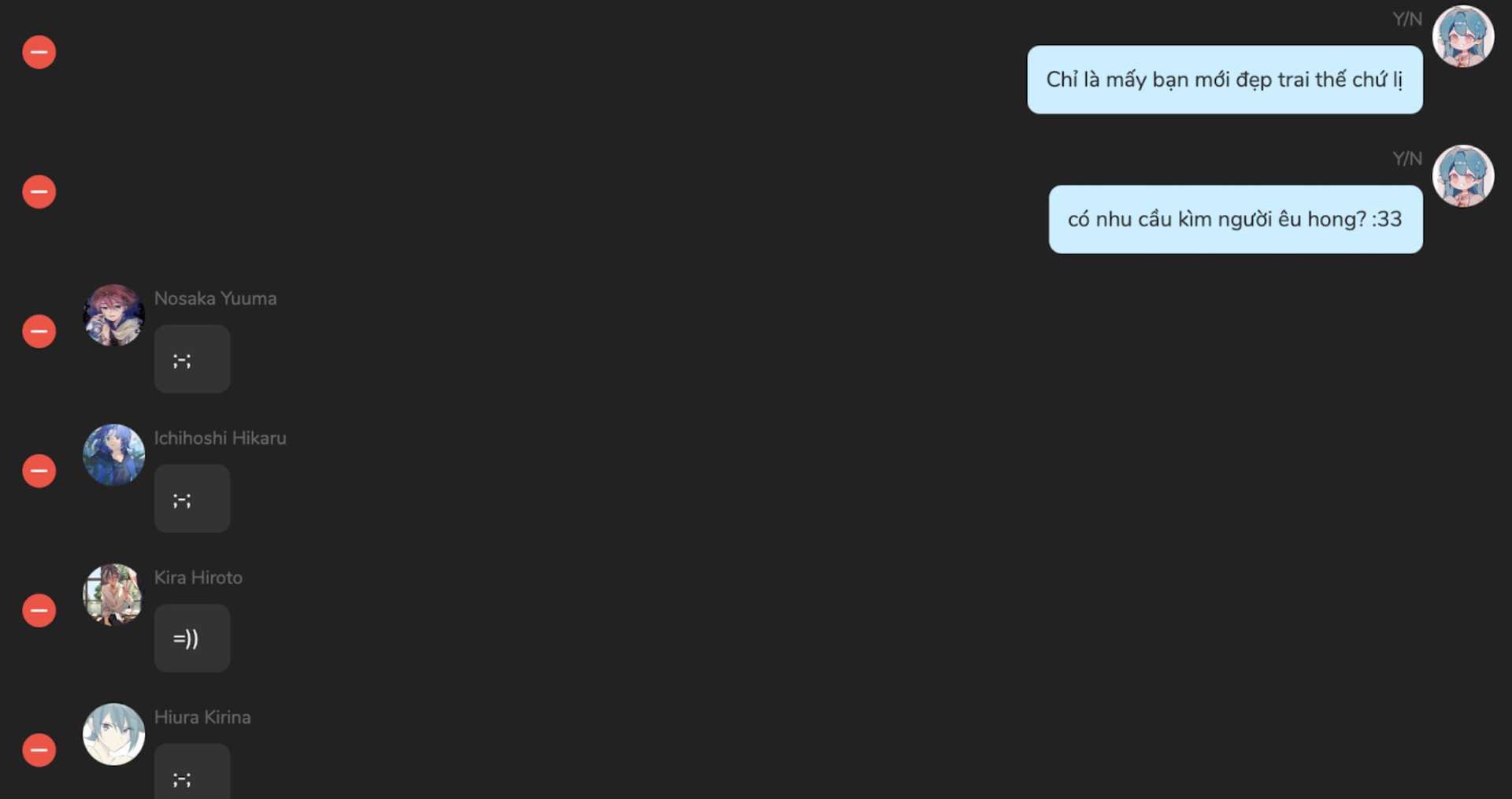Delete Kira Hiroto's "=))" message
1512x799 pixels.
39,610
